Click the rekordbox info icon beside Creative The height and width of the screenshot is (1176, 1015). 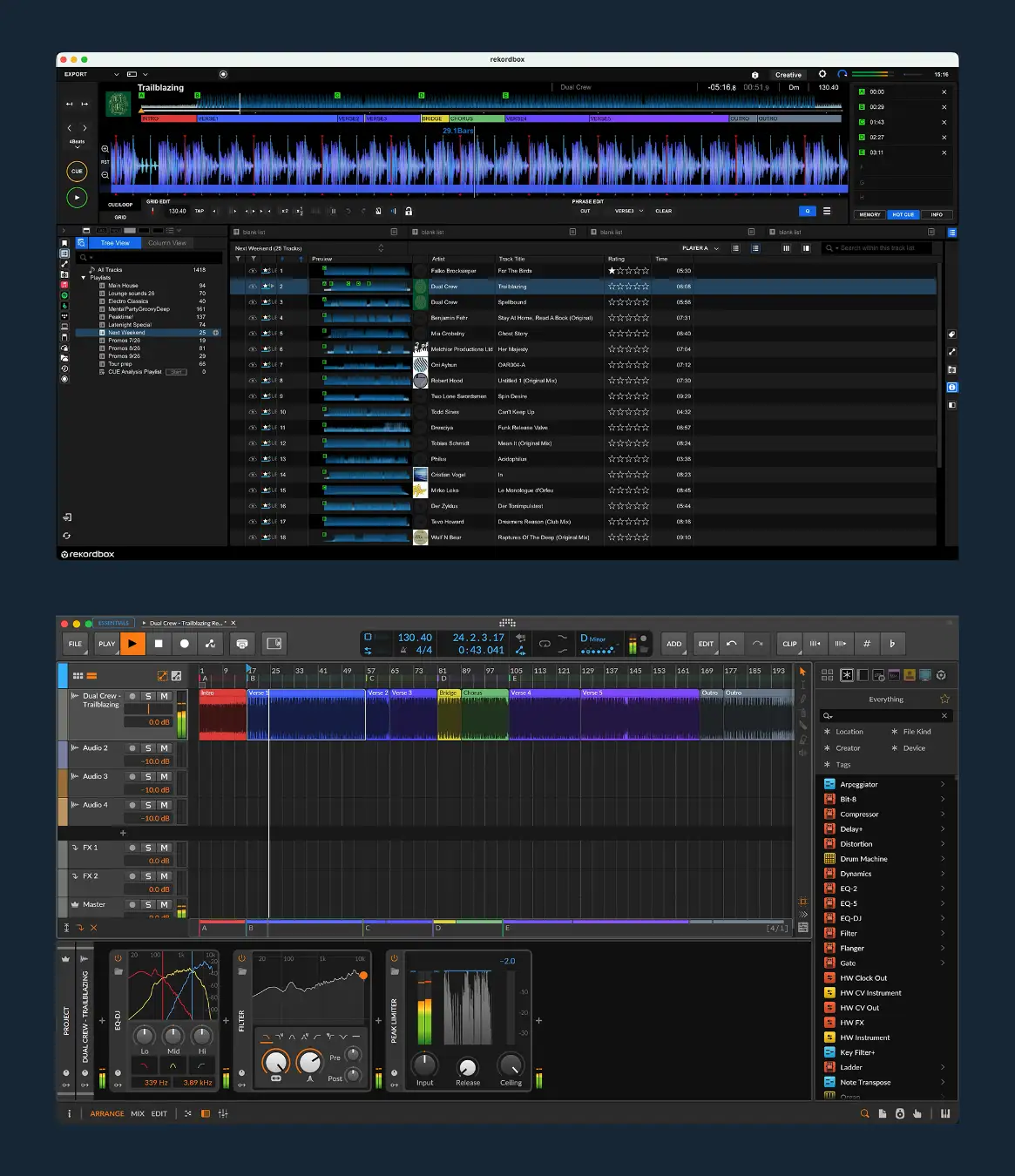coord(754,75)
